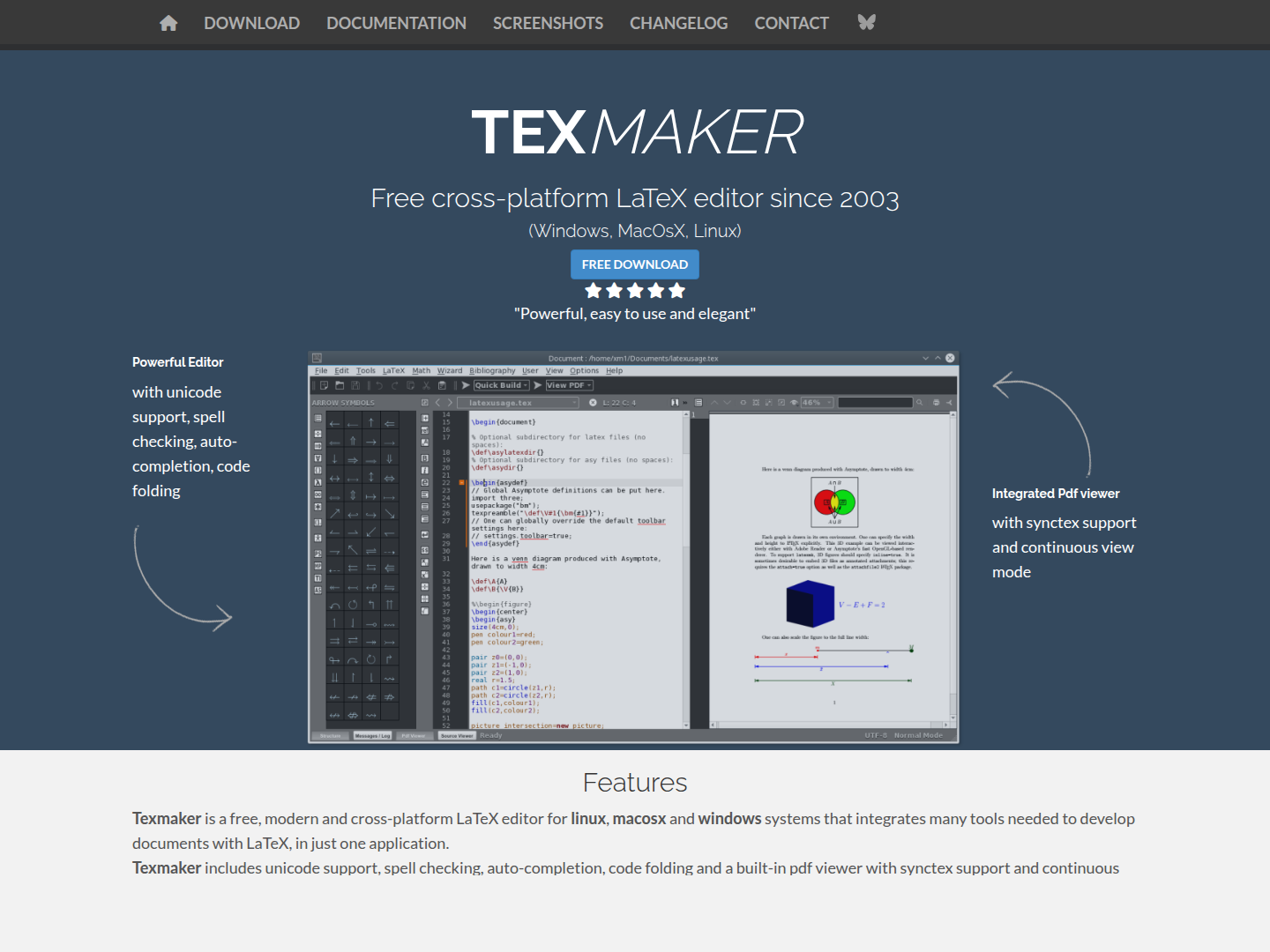The image size is (1270, 952).
Task: Click the "Powerful Editor" heading
Action: tap(178, 362)
